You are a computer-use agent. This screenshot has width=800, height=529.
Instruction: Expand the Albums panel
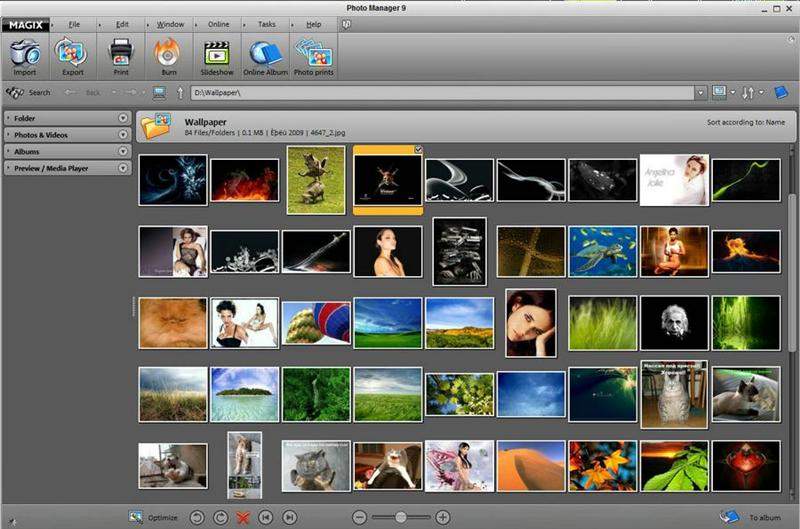[x=123, y=152]
